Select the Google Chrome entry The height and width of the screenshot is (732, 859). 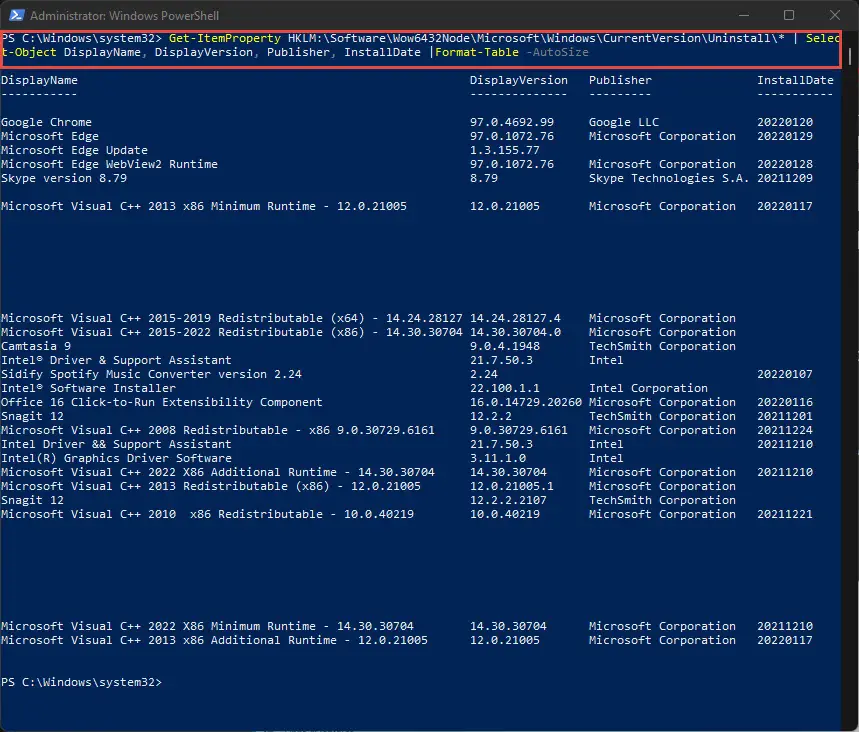pyautogui.click(x=47, y=122)
